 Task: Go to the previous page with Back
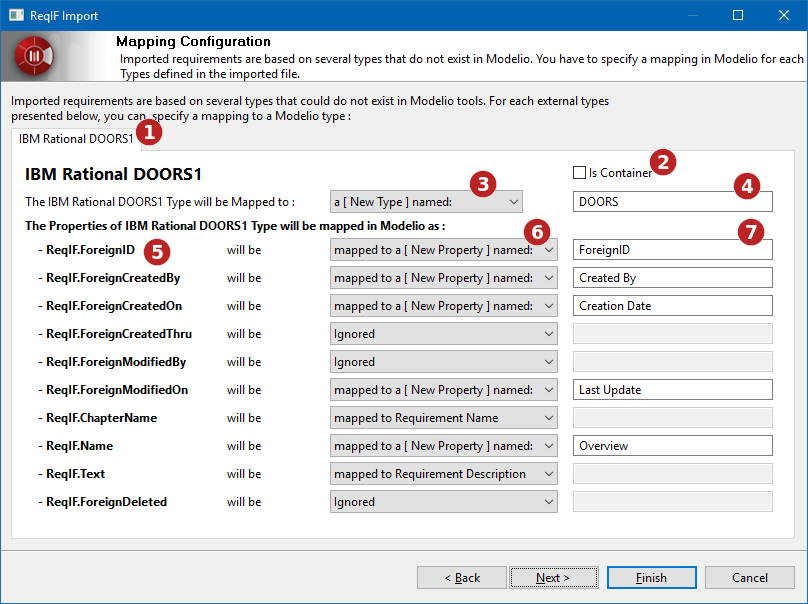pos(462,578)
